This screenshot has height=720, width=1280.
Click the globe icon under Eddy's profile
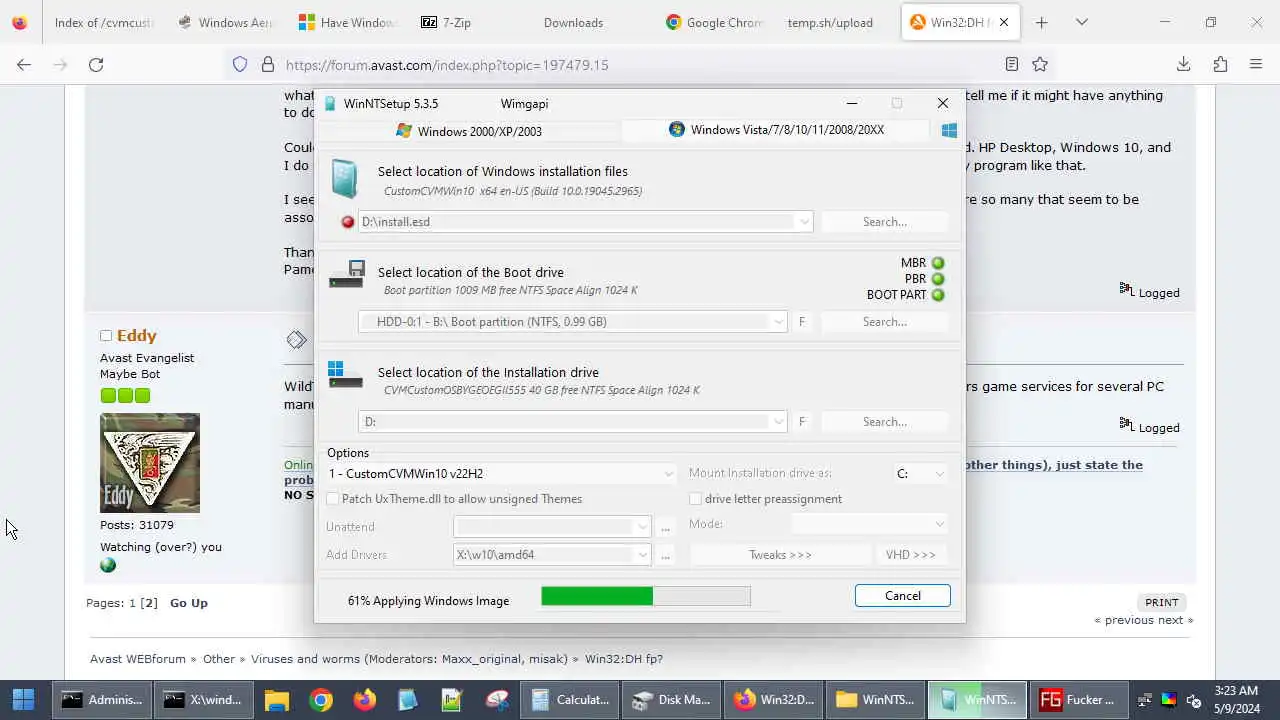coord(108,565)
